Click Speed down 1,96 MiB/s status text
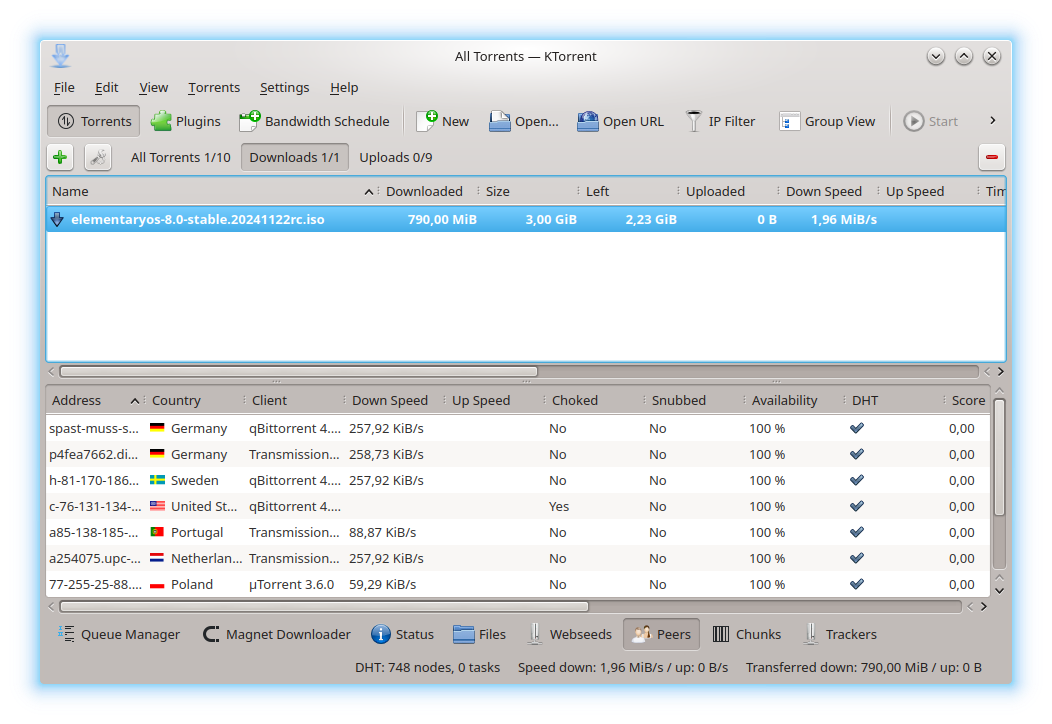The height and width of the screenshot is (724, 1052). click(623, 668)
